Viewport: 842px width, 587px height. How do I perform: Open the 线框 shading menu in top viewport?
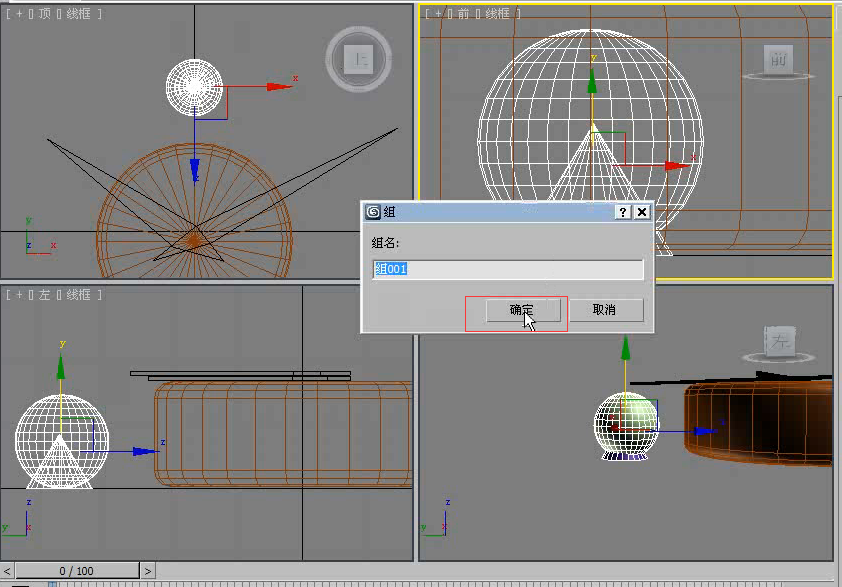pos(78,14)
